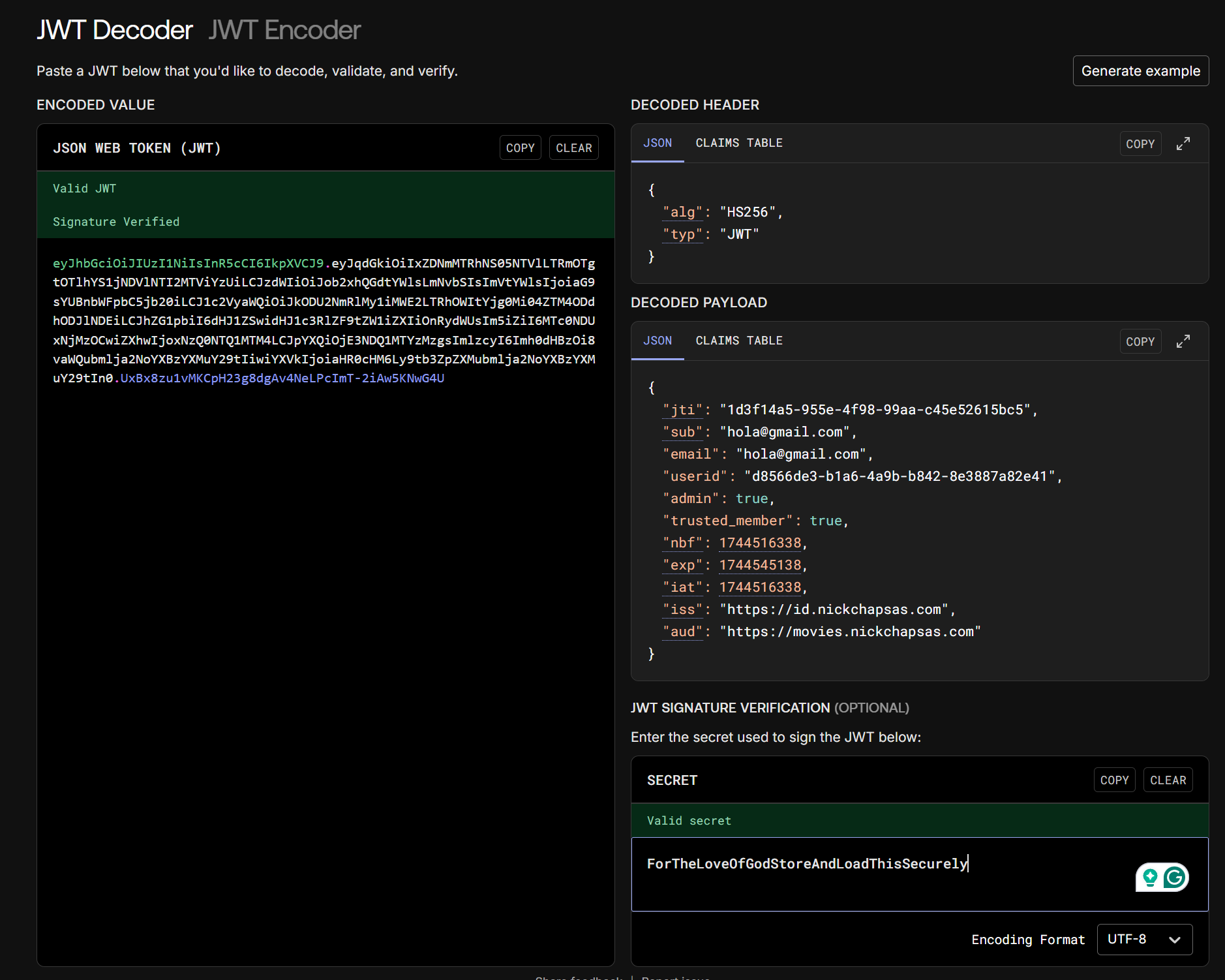Clear the secret field
This screenshot has width=1225, height=980.
tap(1168, 780)
